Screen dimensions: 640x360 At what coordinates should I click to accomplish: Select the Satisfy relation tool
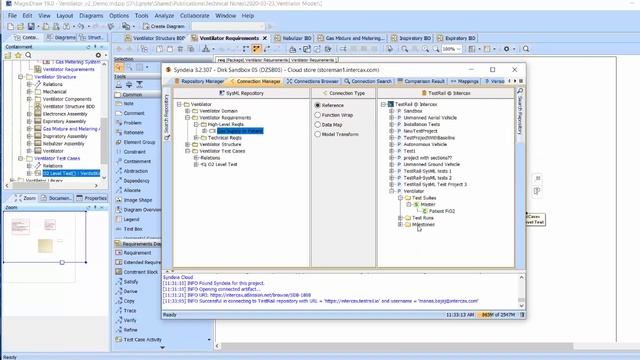coord(131,282)
